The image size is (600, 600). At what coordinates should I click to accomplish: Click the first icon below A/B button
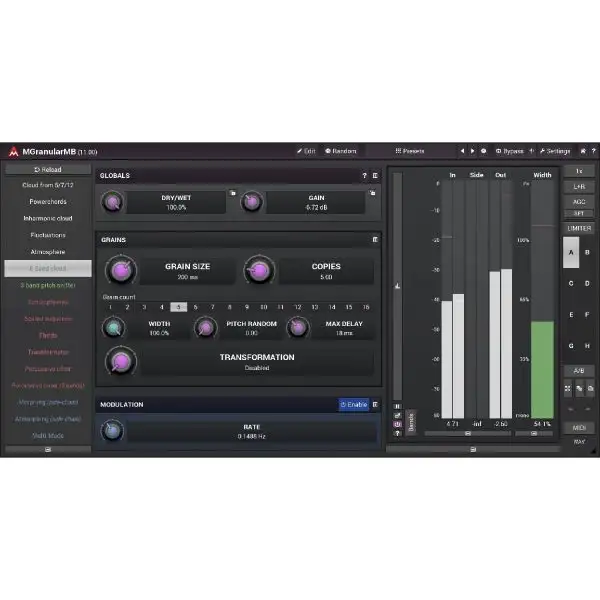567,389
